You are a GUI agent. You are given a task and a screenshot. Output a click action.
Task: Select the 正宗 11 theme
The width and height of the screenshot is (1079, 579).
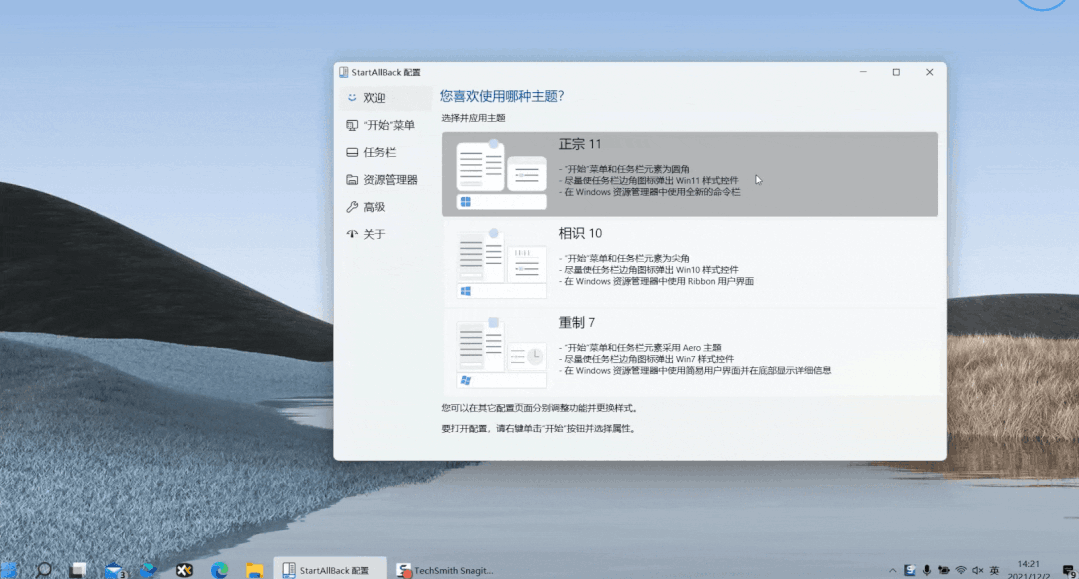tap(690, 173)
